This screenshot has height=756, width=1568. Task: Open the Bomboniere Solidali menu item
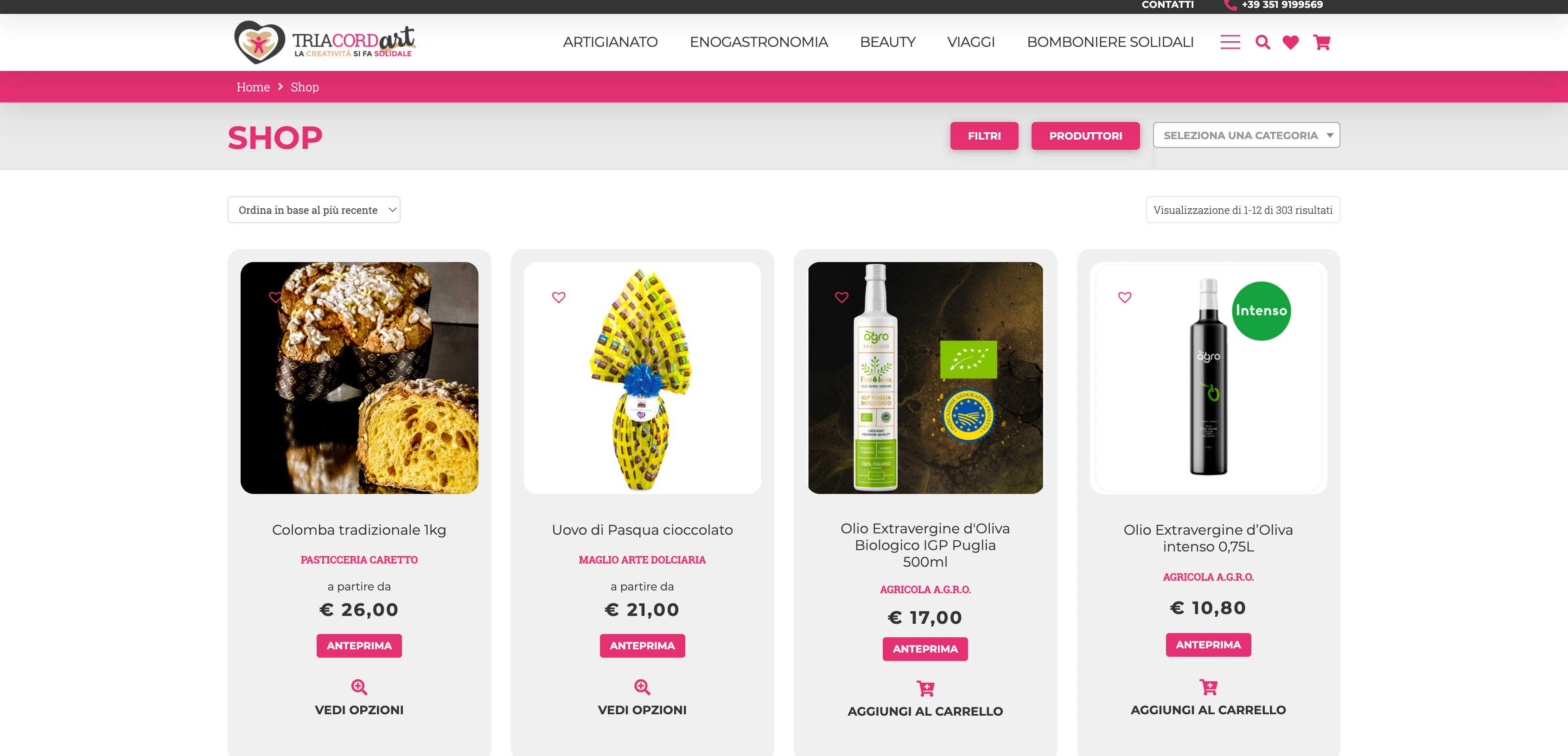coord(1109,42)
